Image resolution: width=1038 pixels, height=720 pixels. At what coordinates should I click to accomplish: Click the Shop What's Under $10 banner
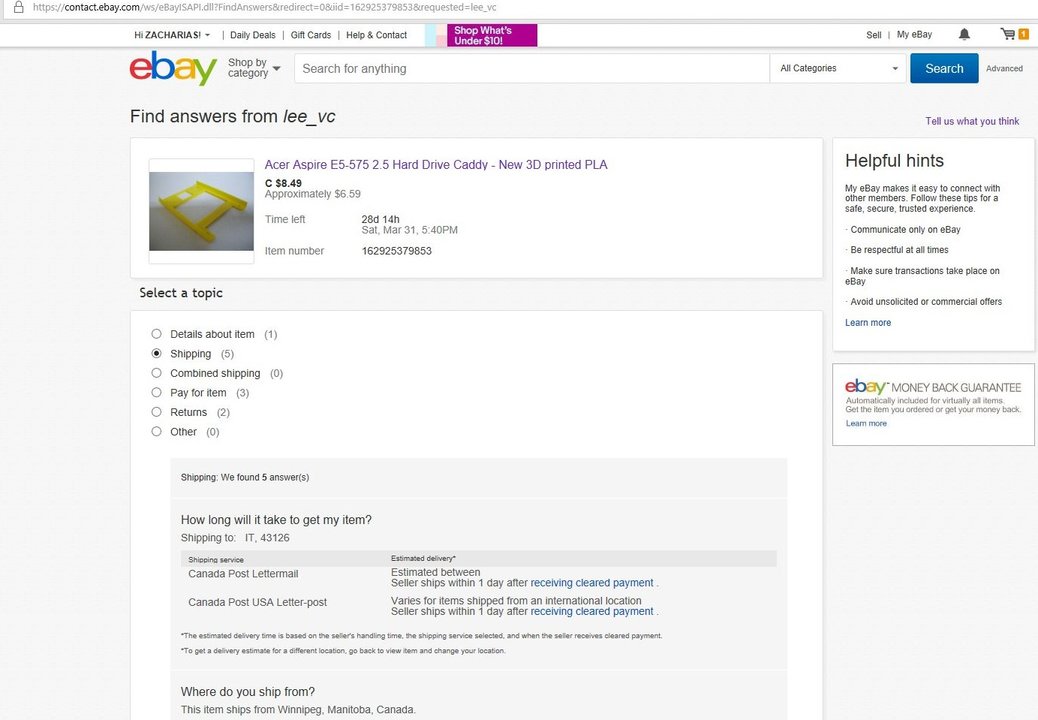[492, 35]
